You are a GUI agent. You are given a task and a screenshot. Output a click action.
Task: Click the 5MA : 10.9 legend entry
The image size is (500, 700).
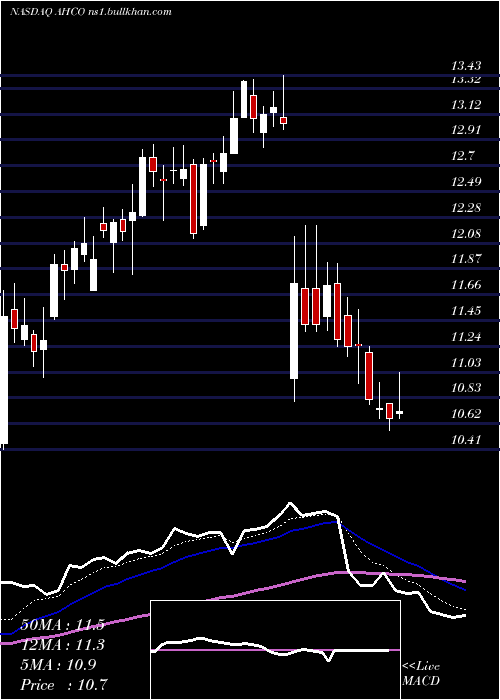[58, 665]
